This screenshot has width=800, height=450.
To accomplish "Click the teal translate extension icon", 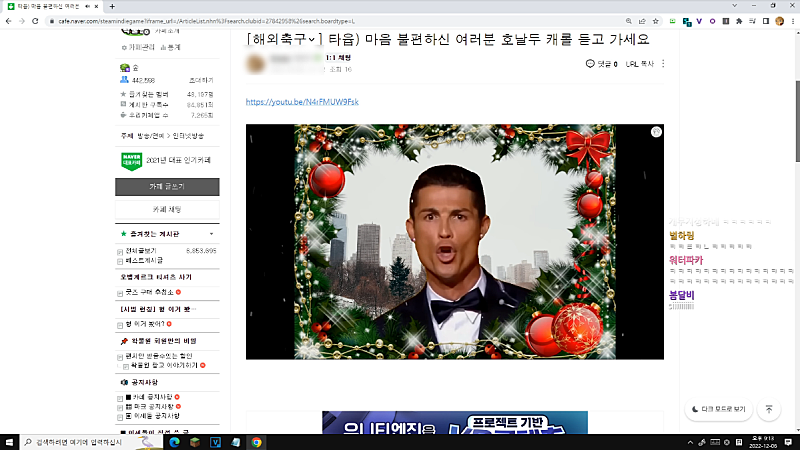I will click(x=687, y=21).
